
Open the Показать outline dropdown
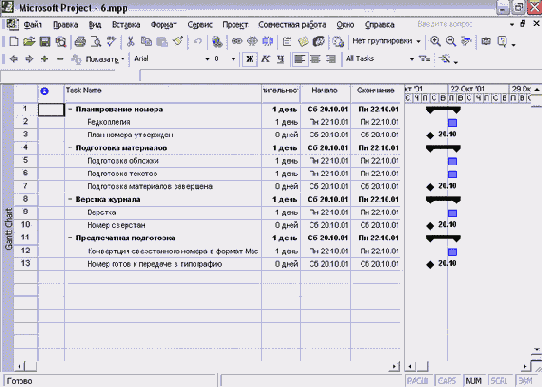click(104, 59)
